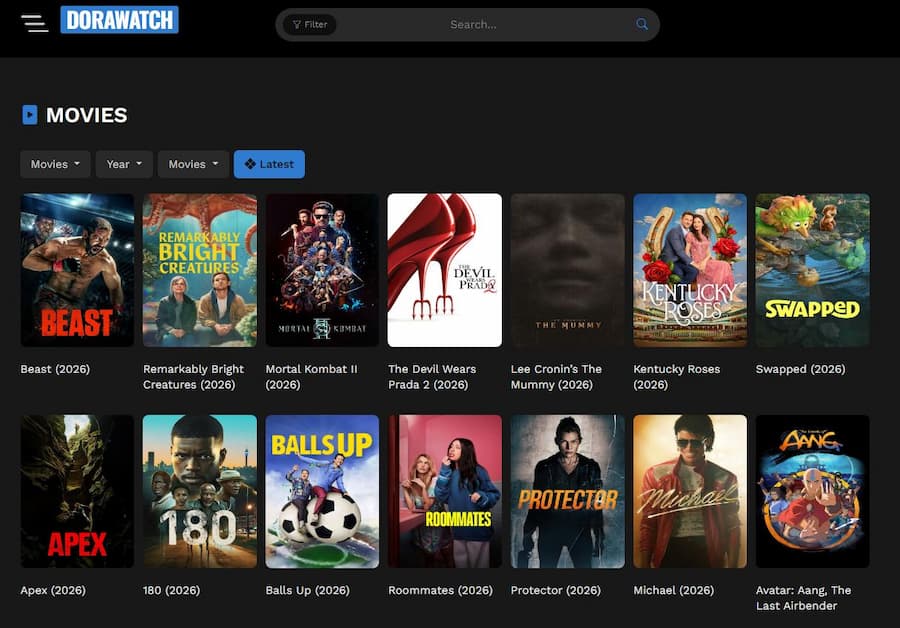This screenshot has height=628, width=900.
Task: Open The Devil Wears Prada poster
Action: click(445, 270)
